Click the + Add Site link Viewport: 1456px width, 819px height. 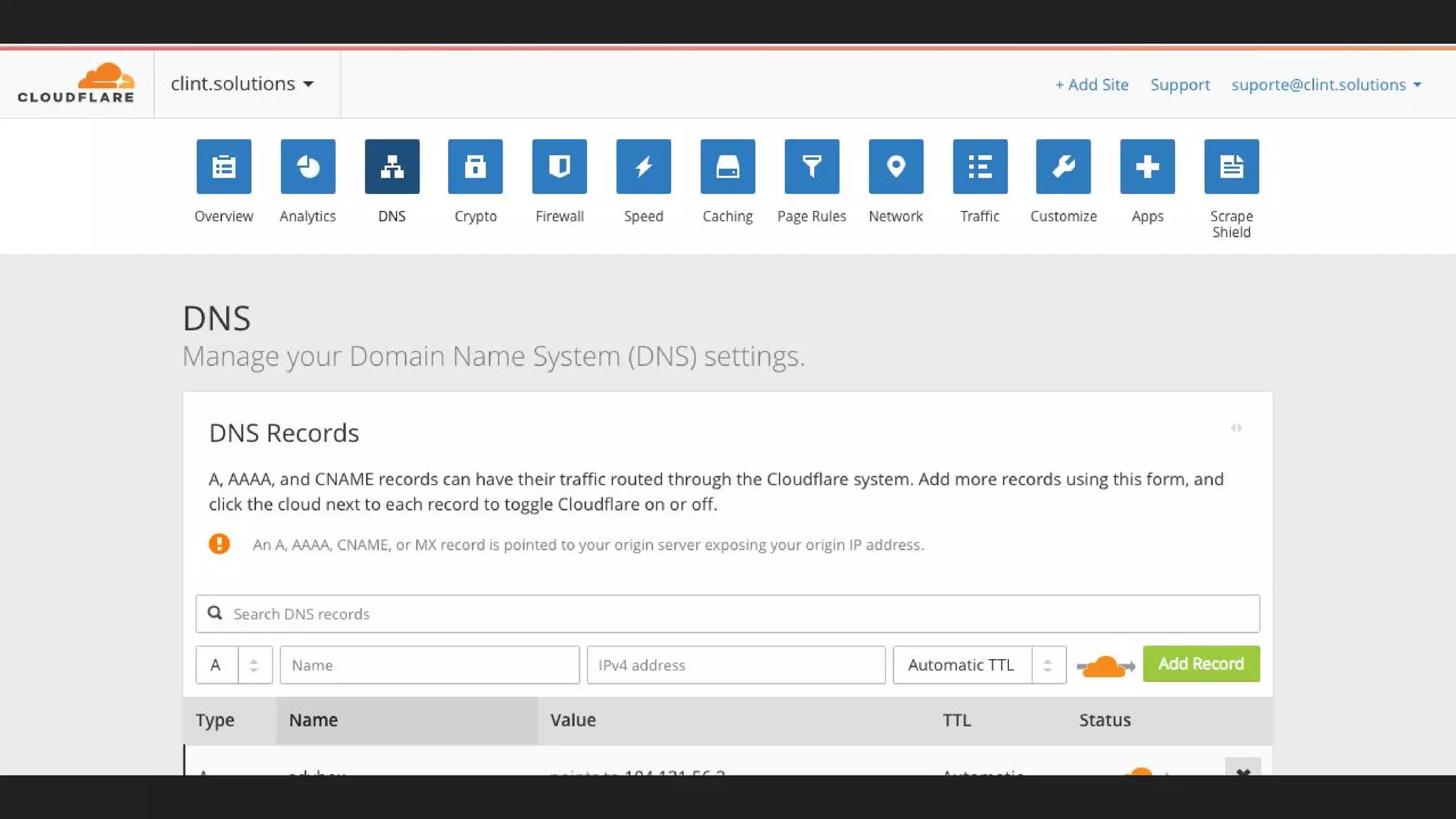(x=1091, y=85)
